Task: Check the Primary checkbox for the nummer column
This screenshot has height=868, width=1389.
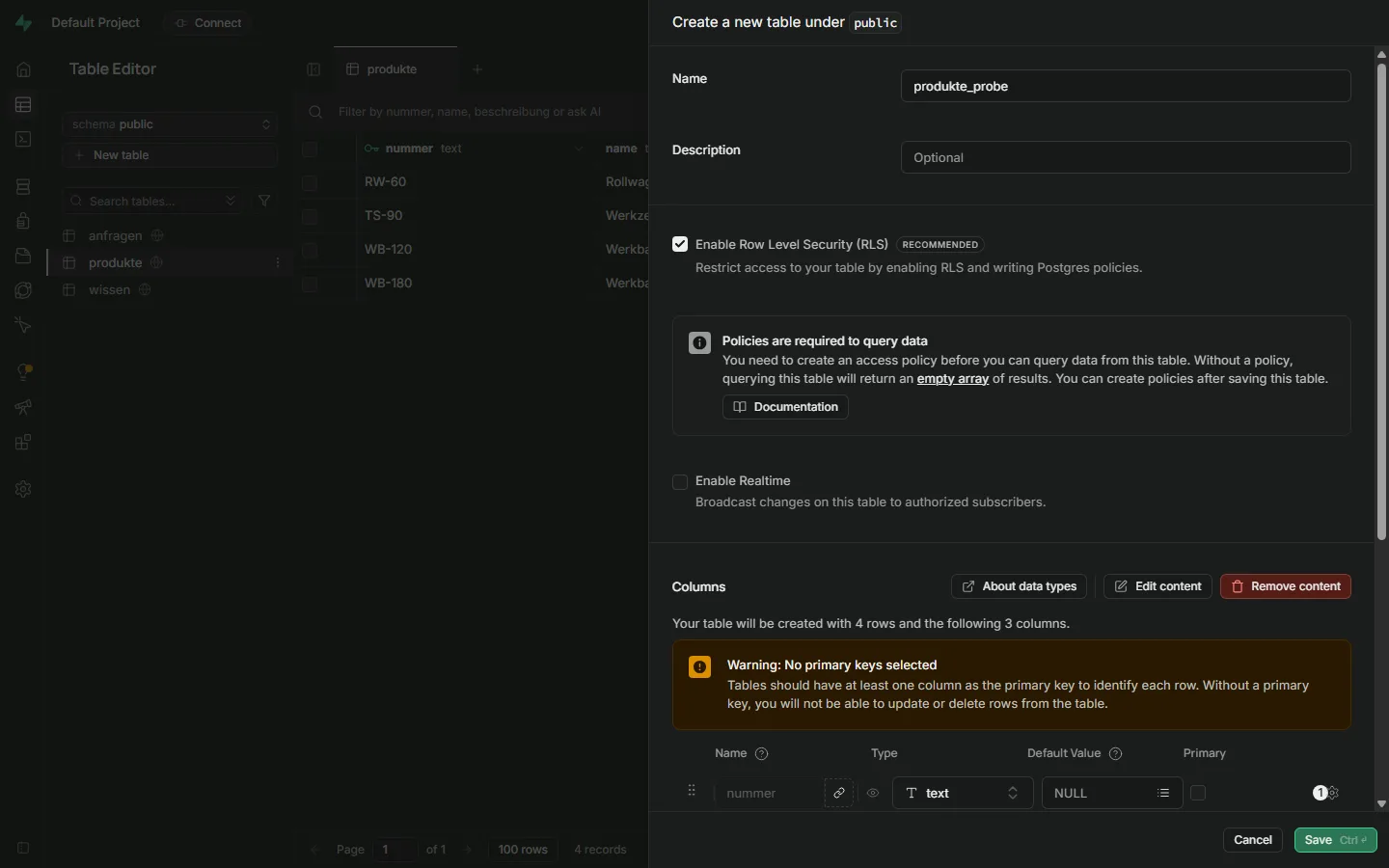Action: tap(1198, 793)
